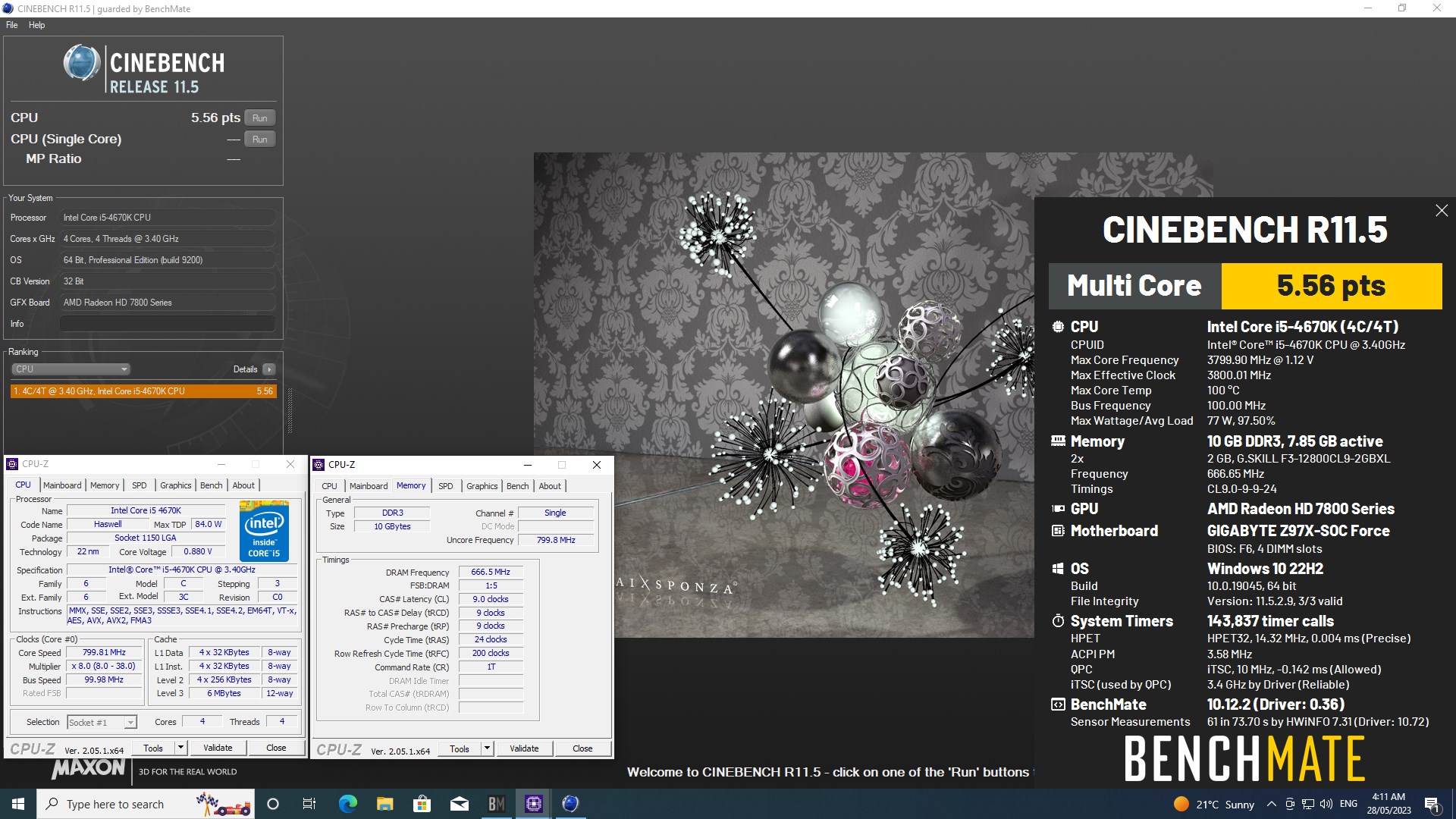
Task: Click the volume speaker tray icon
Action: click(x=1326, y=804)
